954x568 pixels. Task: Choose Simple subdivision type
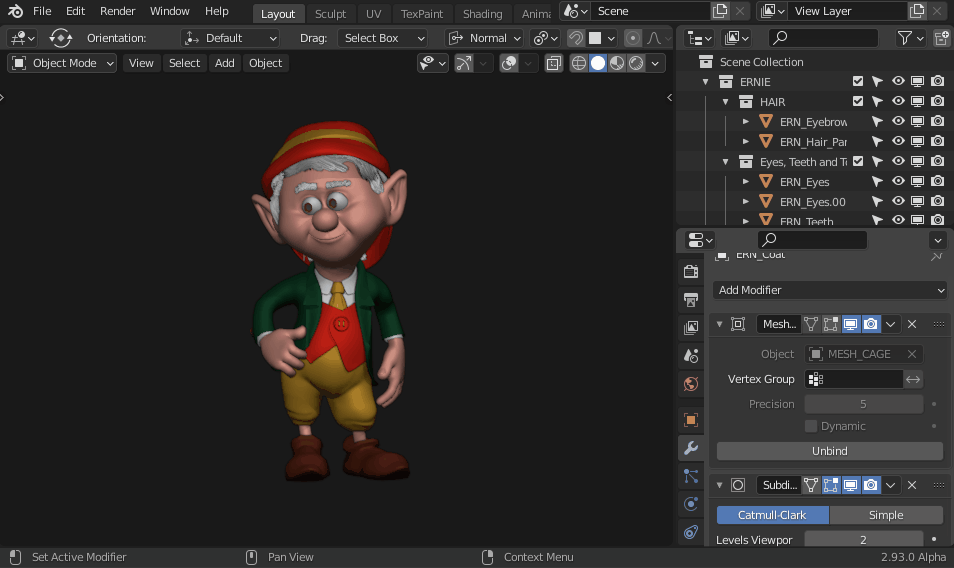[886, 514]
